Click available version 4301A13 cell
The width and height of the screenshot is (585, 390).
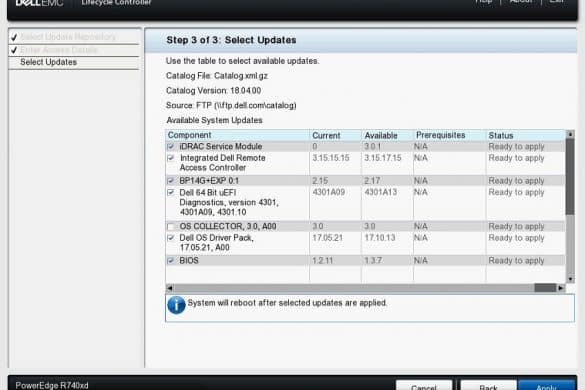click(381, 192)
